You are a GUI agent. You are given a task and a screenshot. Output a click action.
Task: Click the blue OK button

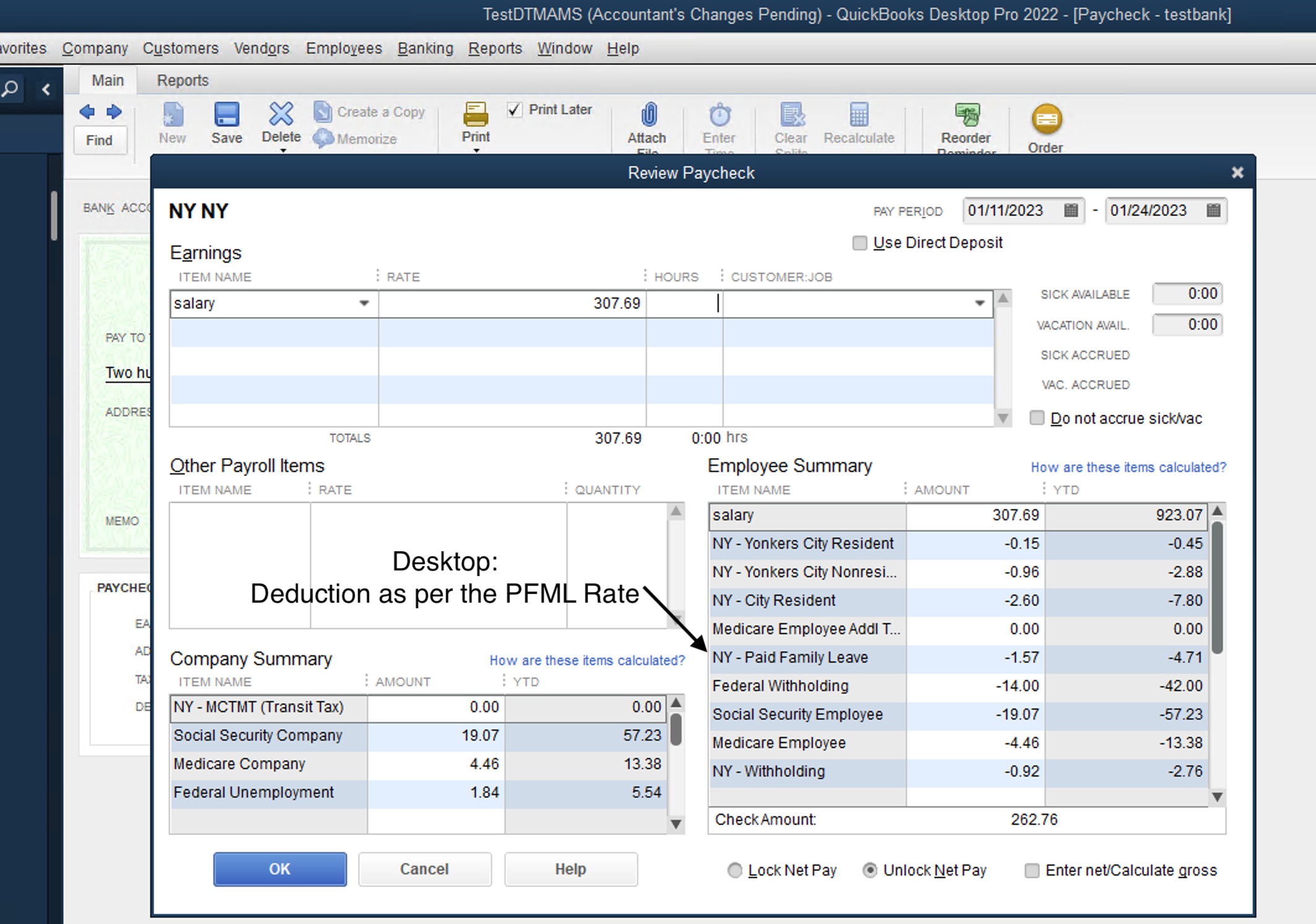[x=280, y=869]
